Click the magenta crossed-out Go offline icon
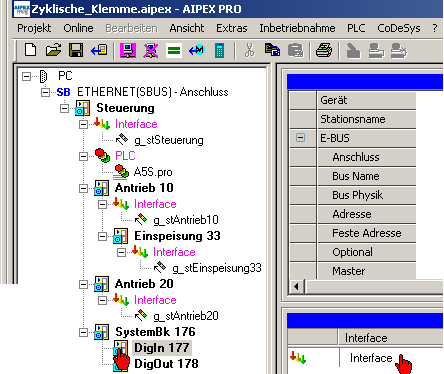 [x=151, y=50]
